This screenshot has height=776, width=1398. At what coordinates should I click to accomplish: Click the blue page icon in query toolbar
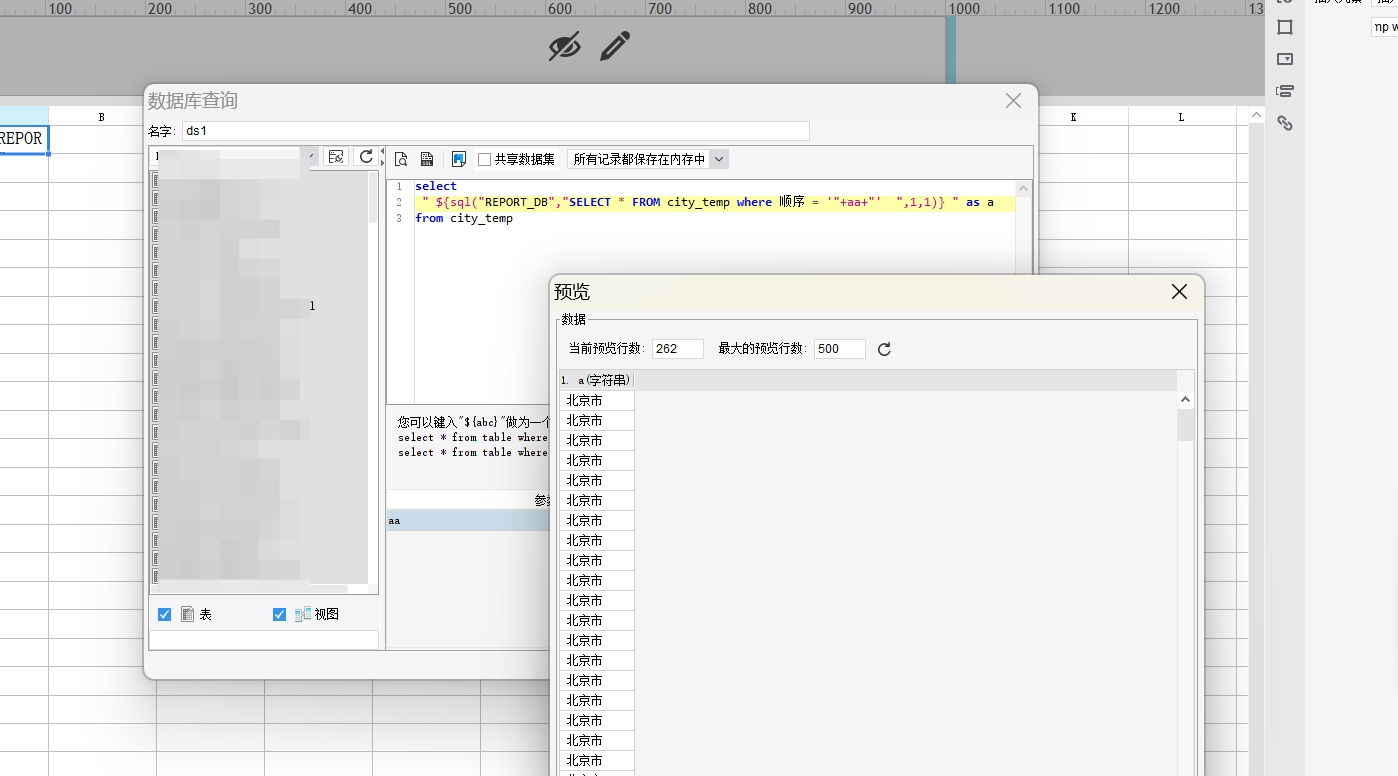[x=459, y=159]
